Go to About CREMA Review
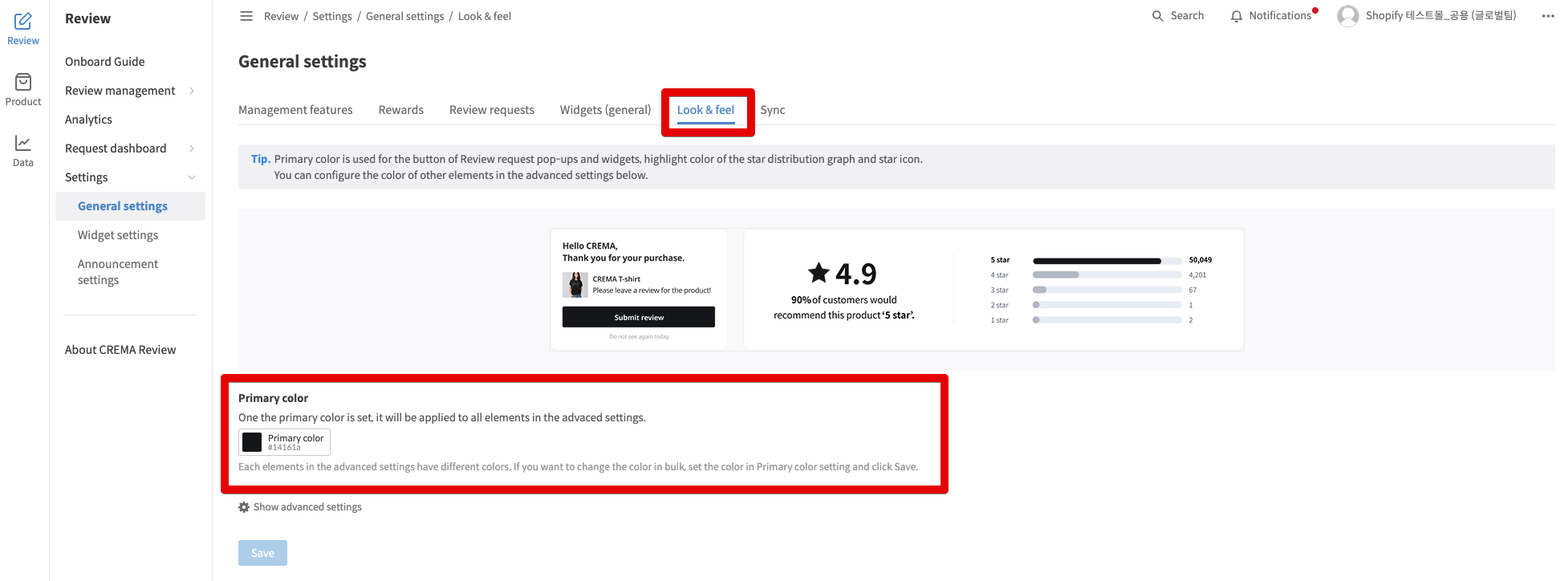The image size is (1568, 581). 120,350
